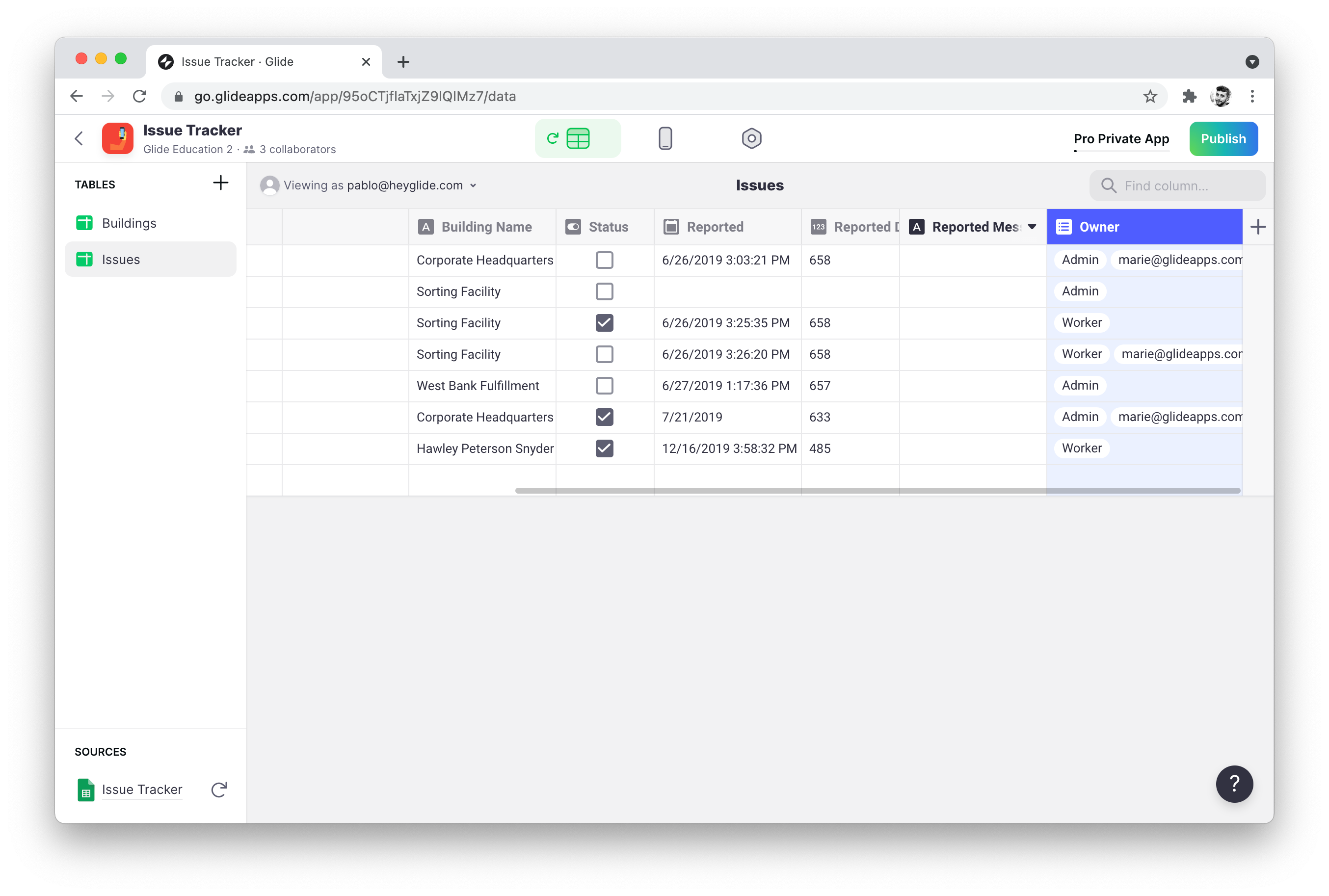Screen dimensions: 1329x896
Task: Open Chrome three-dot menu
Action: pyautogui.click(x=1252, y=96)
